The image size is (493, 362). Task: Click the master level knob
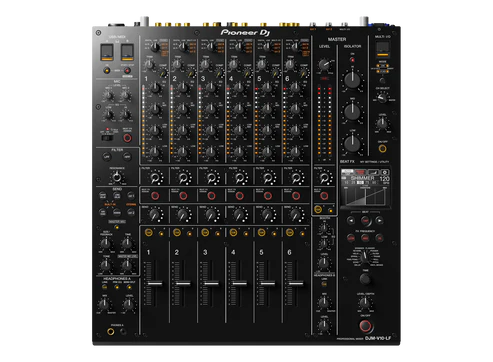[324, 64]
